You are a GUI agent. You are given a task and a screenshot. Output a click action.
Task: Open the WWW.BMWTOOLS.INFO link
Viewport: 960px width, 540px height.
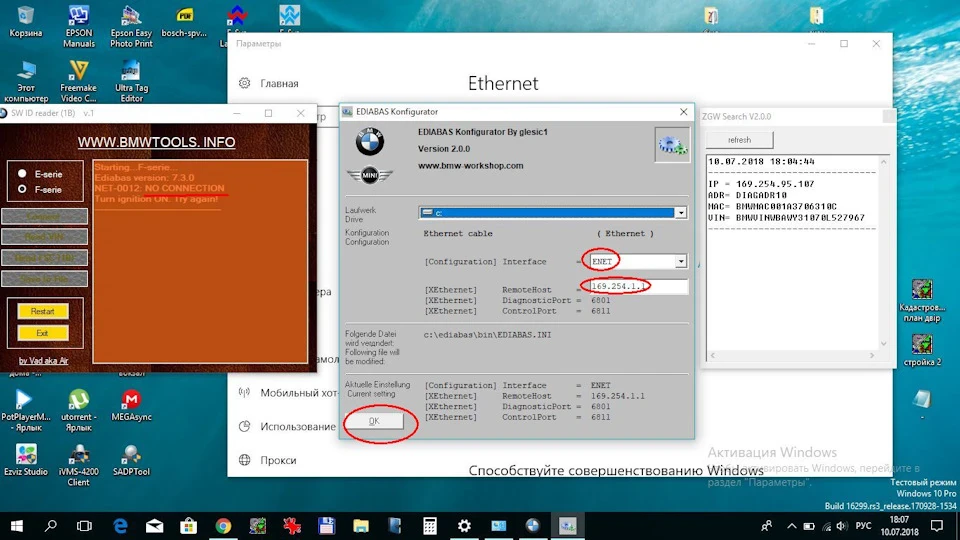click(x=156, y=142)
